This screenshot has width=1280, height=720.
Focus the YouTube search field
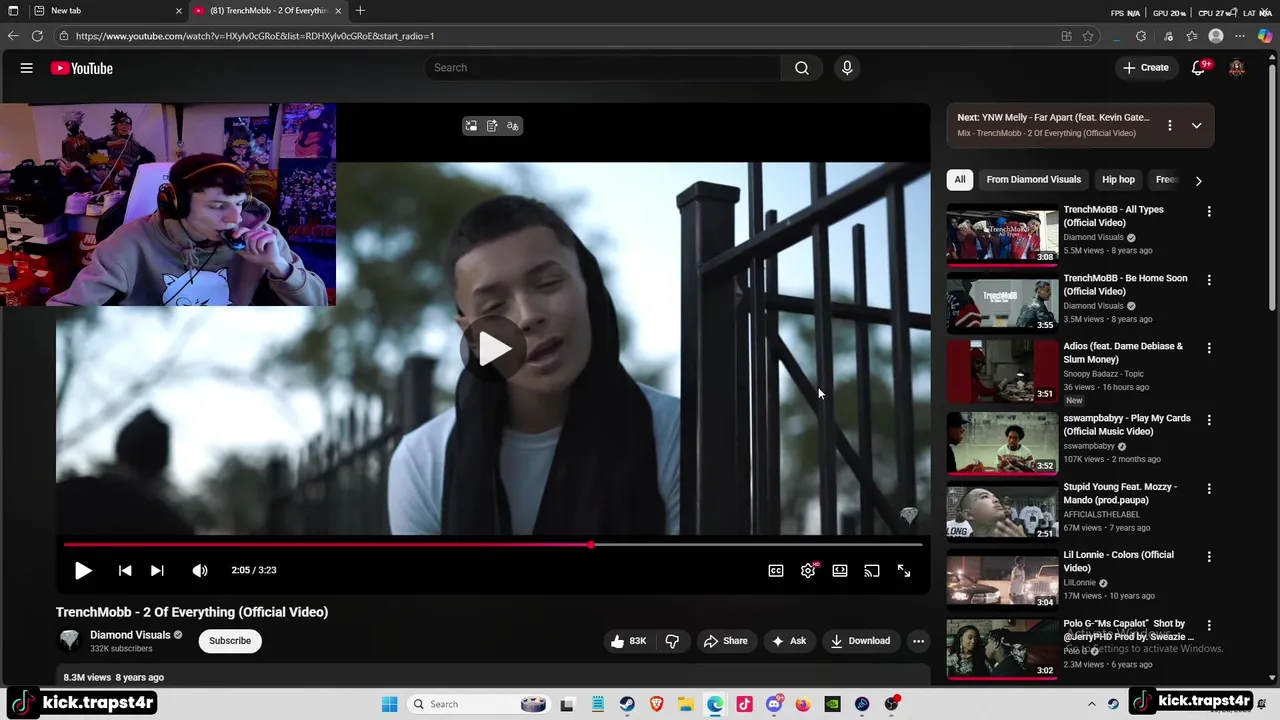pyautogui.click(x=603, y=68)
